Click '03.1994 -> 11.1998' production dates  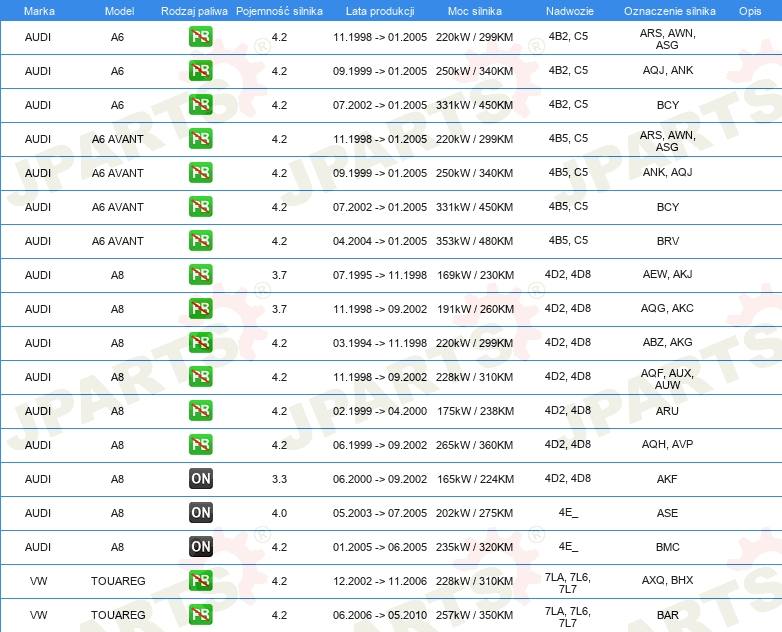pos(380,343)
